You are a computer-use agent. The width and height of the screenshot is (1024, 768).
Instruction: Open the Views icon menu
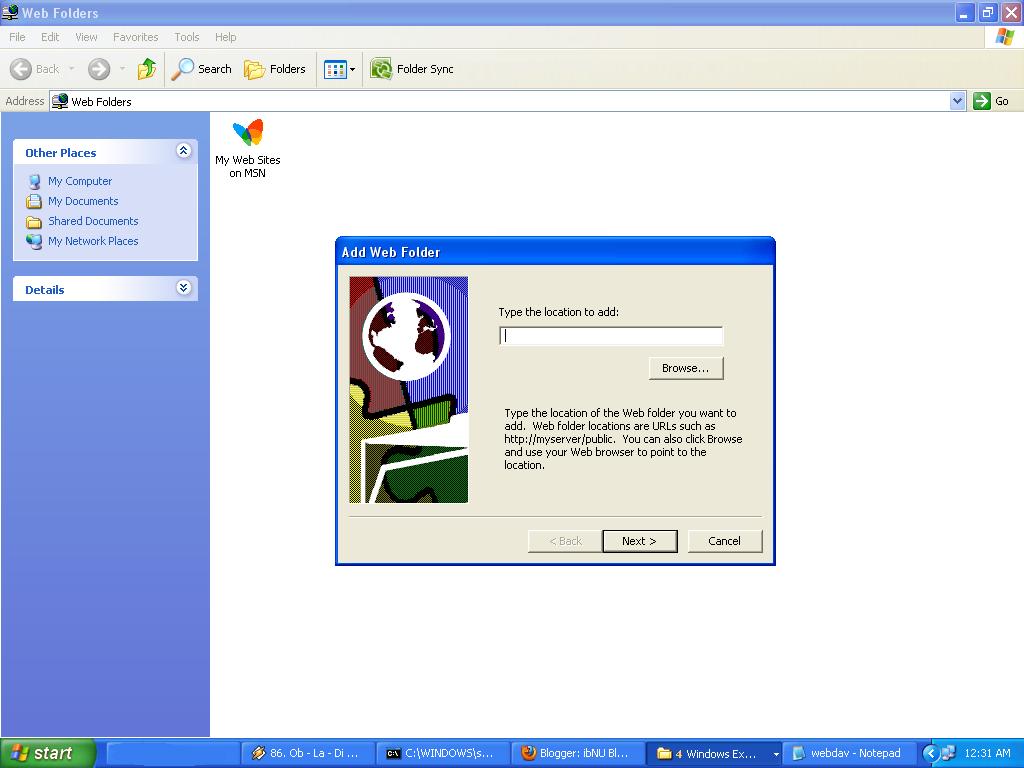pos(340,69)
